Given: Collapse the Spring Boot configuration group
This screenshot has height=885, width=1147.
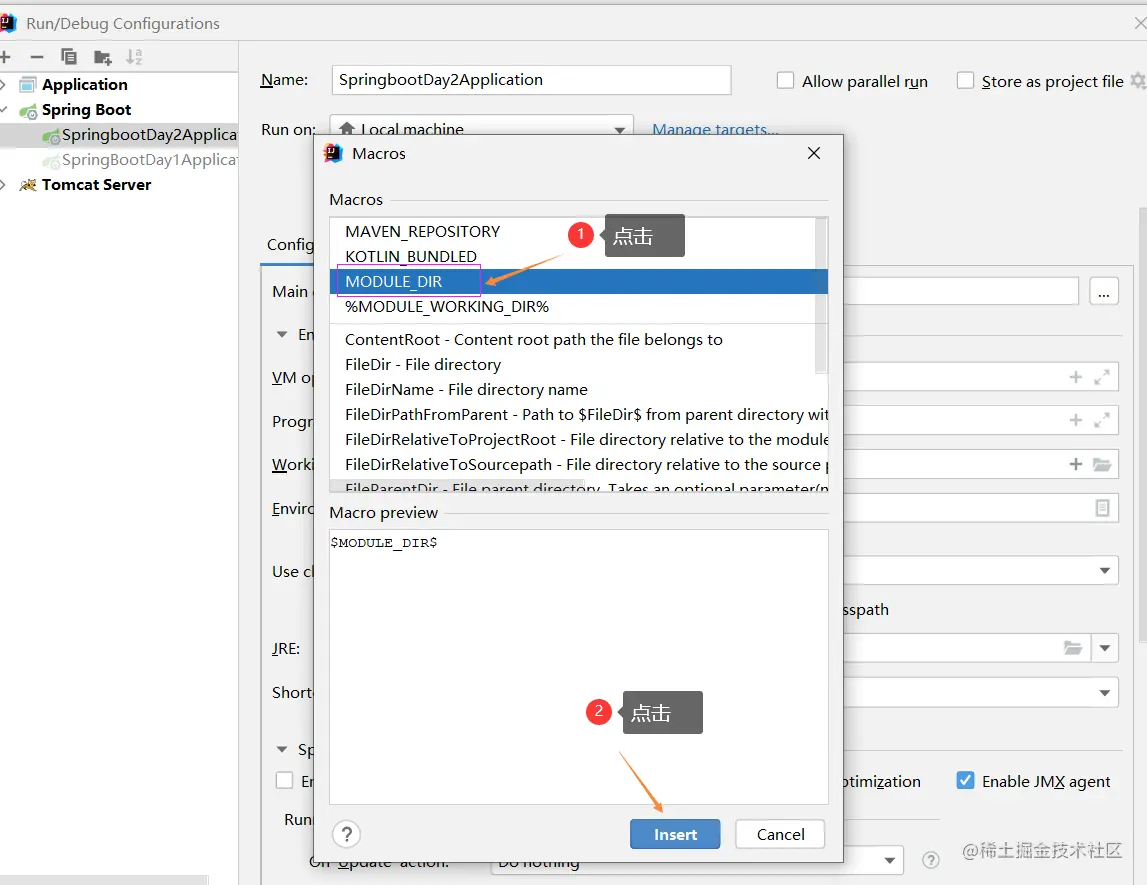Looking at the screenshot, I should pos(3,110).
